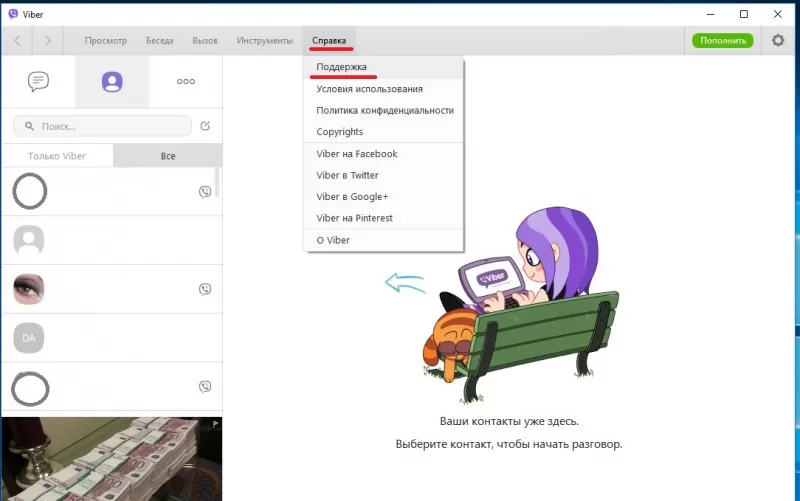The width and height of the screenshot is (800, 501).
Task: Open the More options dots tab
Action: click(x=186, y=81)
